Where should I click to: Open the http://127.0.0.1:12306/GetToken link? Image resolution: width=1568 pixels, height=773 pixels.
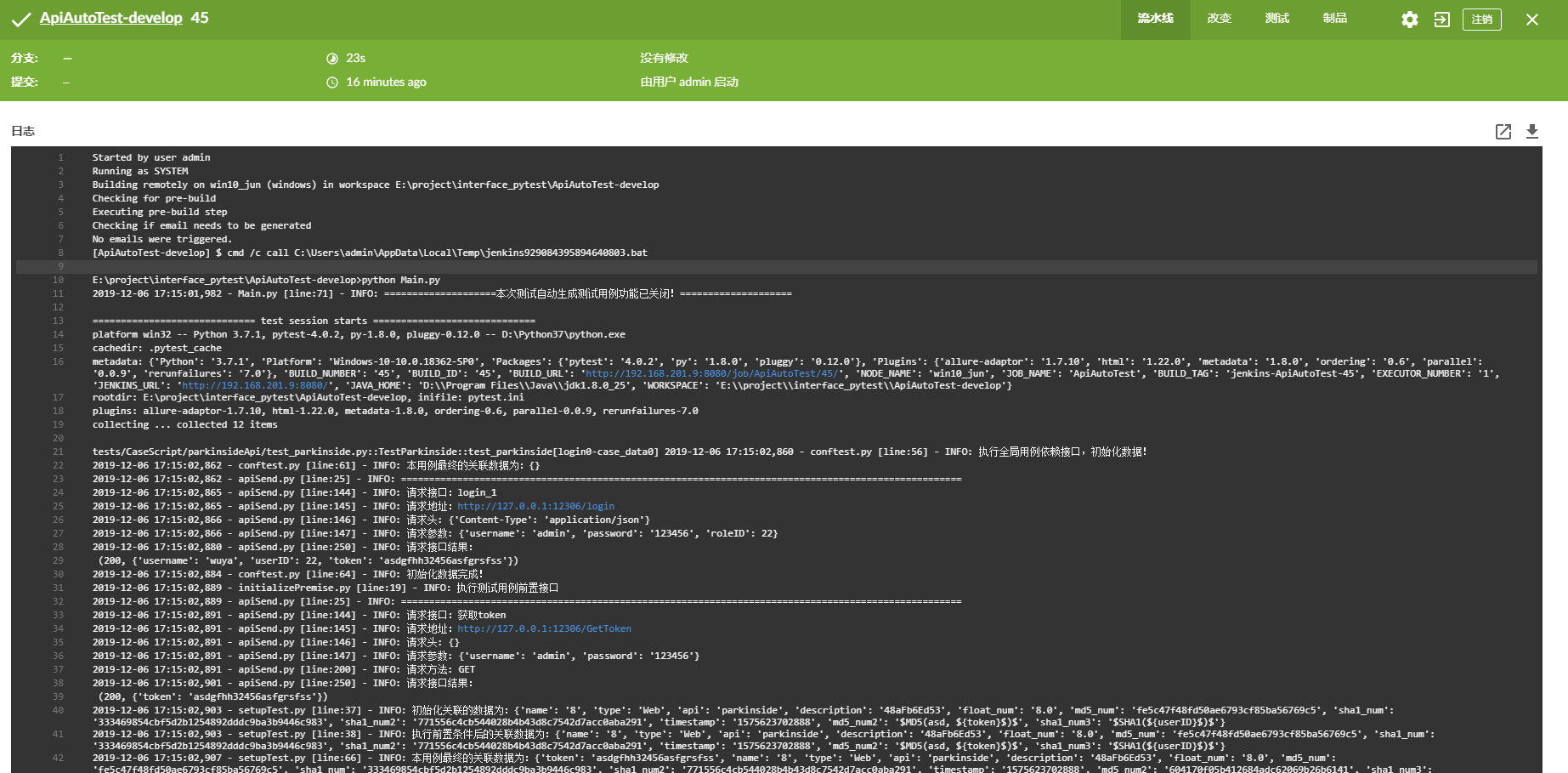(x=544, y=628)
